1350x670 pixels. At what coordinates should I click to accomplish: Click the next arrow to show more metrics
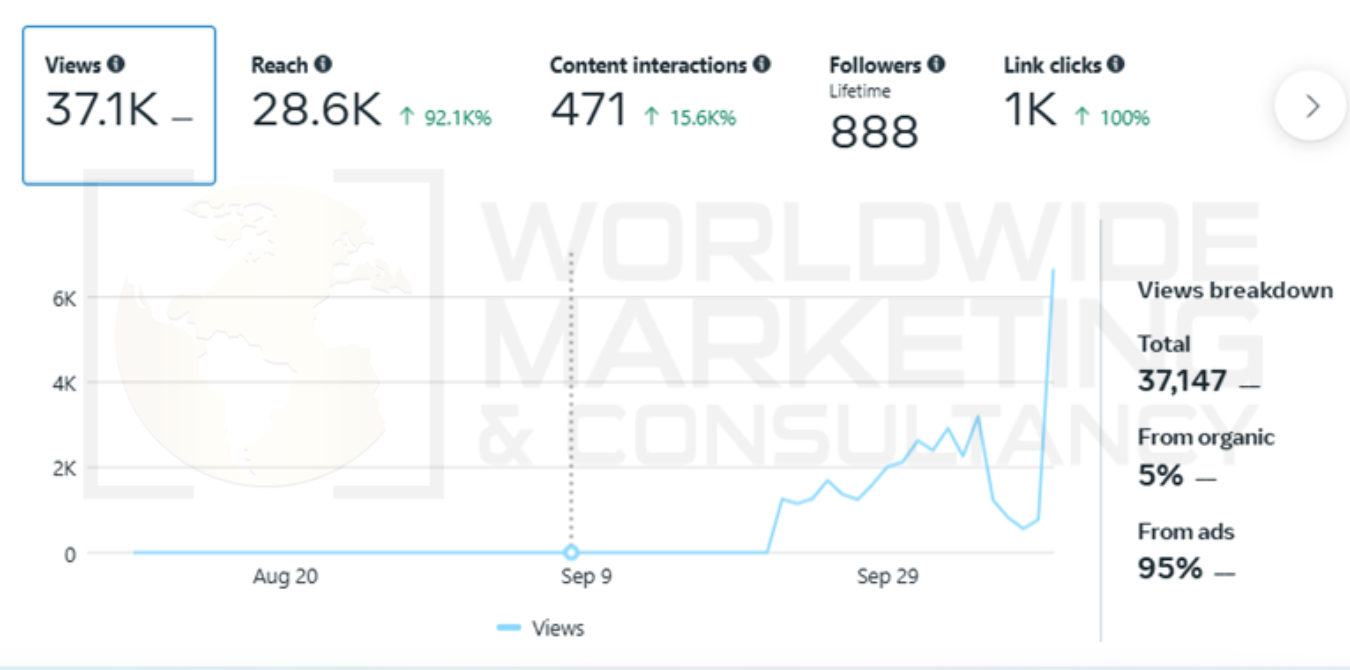tap(1312, 105)
